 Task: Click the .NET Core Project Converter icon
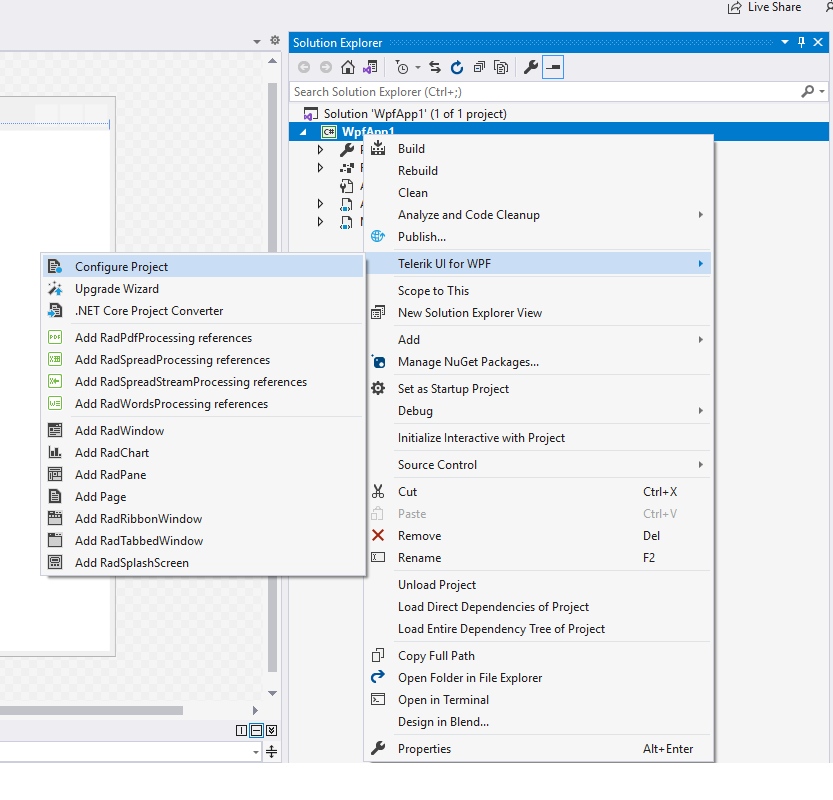click(x=55, y=310)
